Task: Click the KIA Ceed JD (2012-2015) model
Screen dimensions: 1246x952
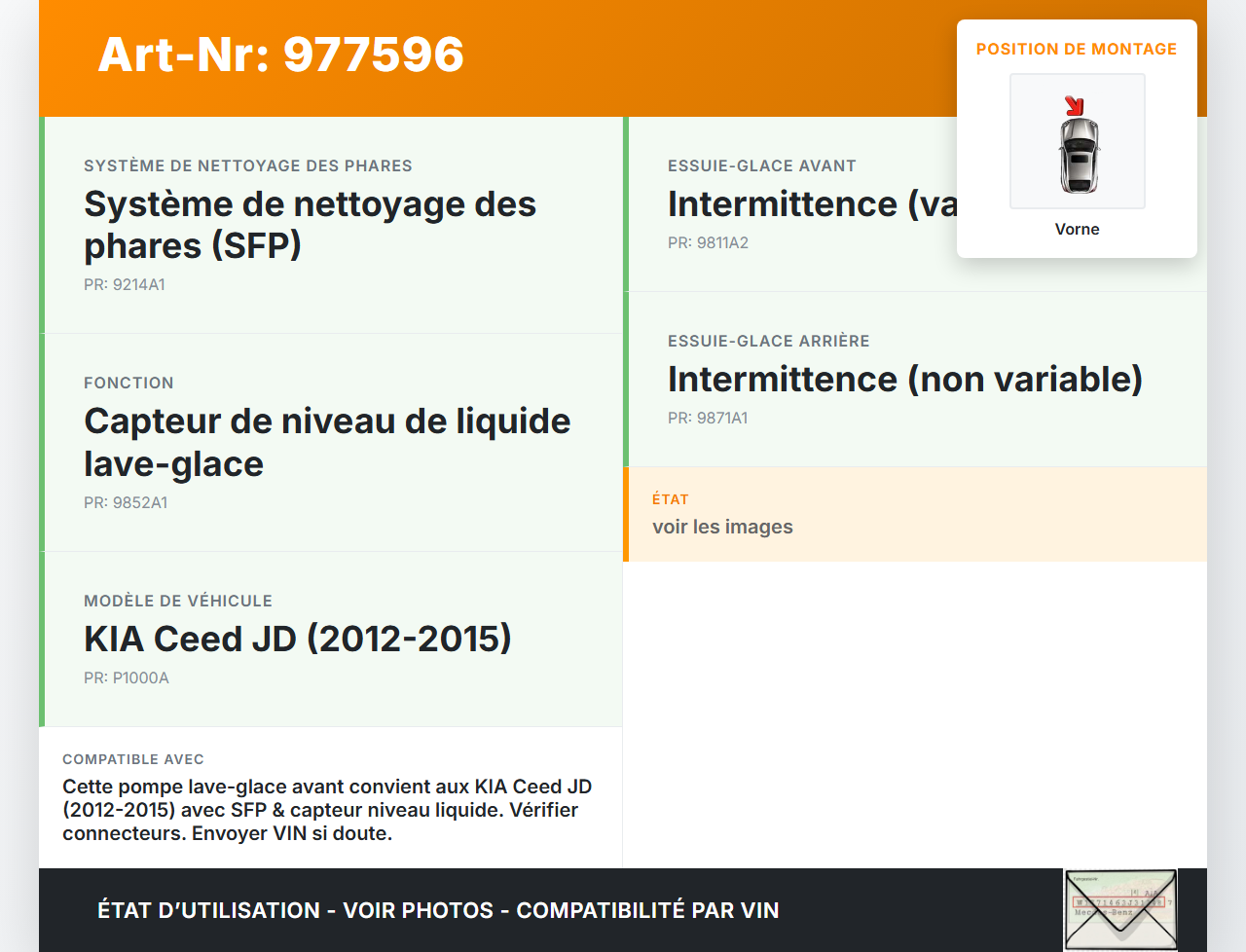Action: (298, 639)
